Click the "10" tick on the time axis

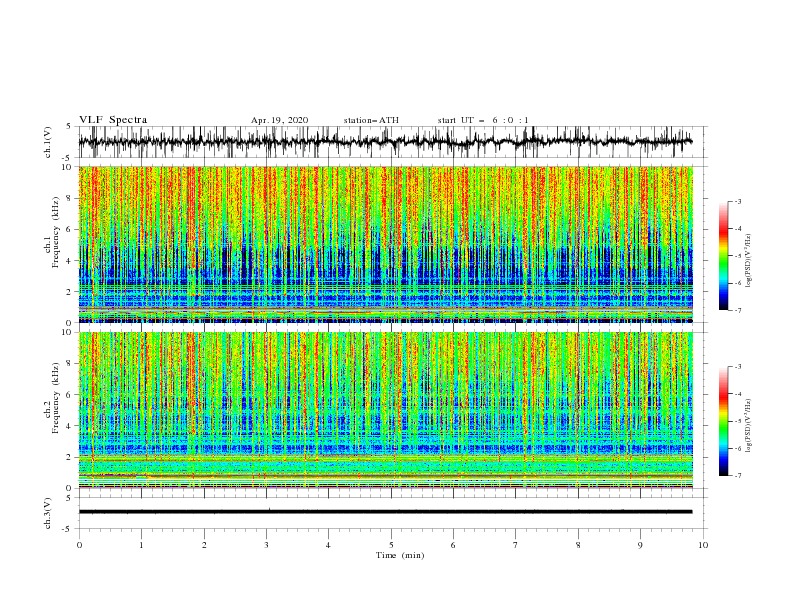point(703,545)
